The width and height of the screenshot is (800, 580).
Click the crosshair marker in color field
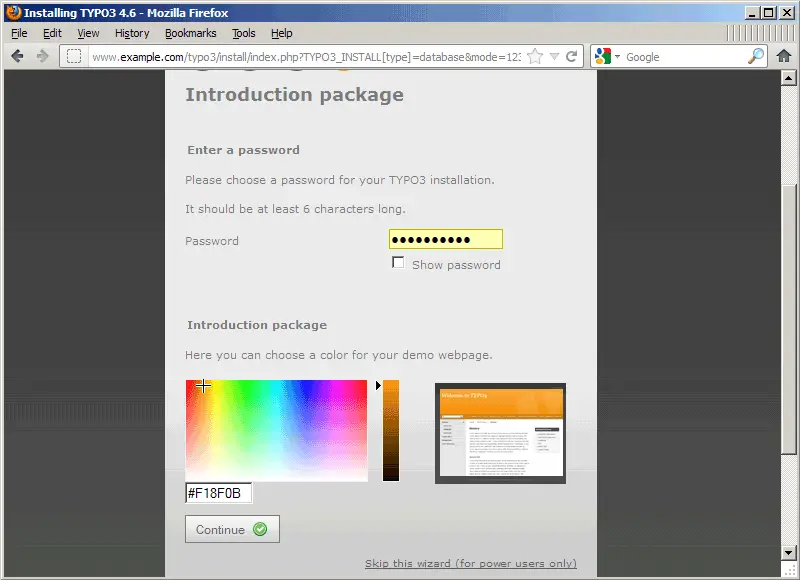pyautogui.click(x=203, y=386)
